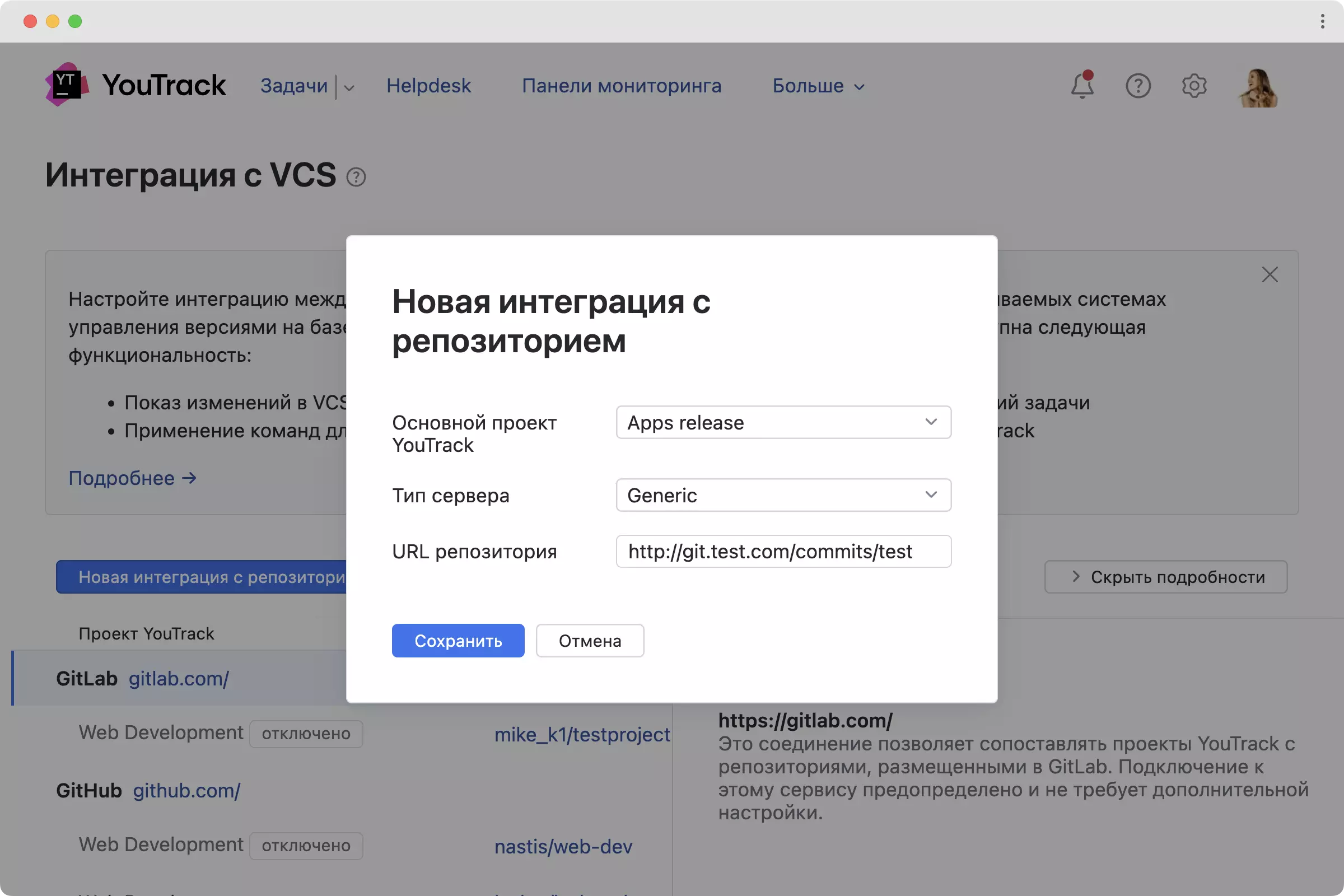This screenshot has height=896, width=1344.
Task: Click the YouTrack logo icon
Action: (67, 85)
